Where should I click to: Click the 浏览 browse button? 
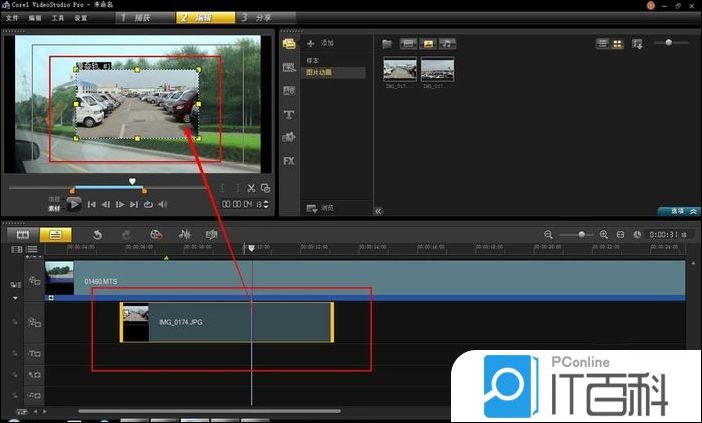click(322, 208)
